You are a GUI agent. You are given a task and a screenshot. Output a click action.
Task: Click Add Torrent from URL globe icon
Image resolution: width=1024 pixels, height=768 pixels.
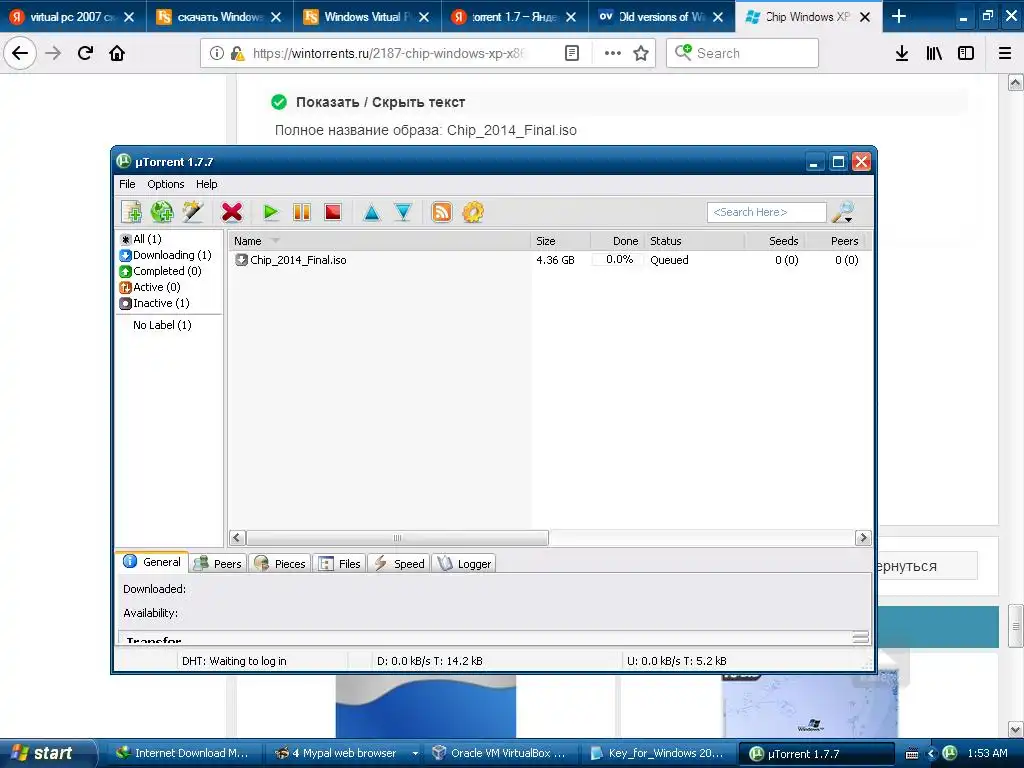point(162,212)
